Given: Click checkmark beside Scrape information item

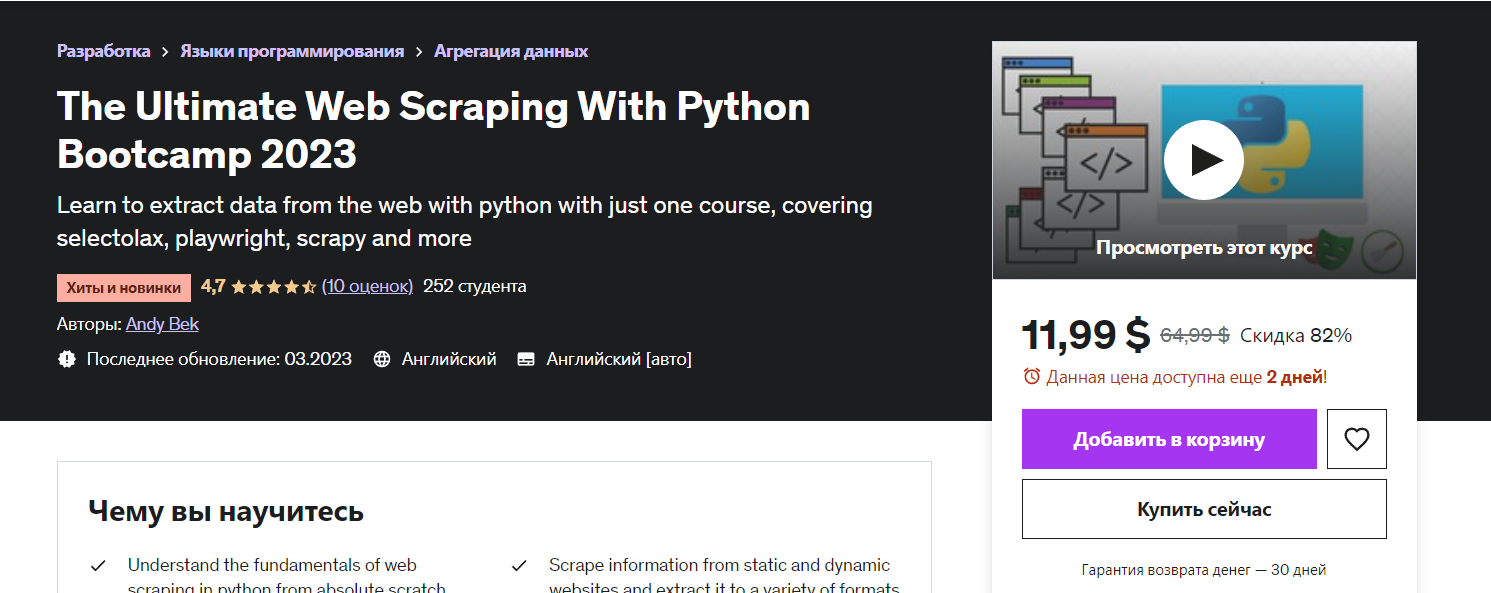Looking at the screenshot, I should 519,566.
